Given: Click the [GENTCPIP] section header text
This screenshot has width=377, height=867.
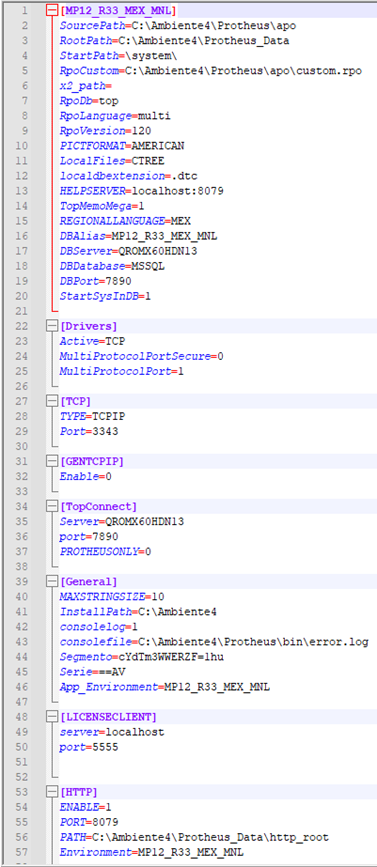Looking at the screenshot, I should pos(92,461).
